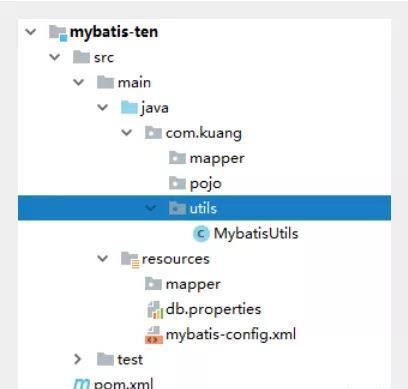
Task: Collapse the resources folder chevron
Action: point(103,259)
